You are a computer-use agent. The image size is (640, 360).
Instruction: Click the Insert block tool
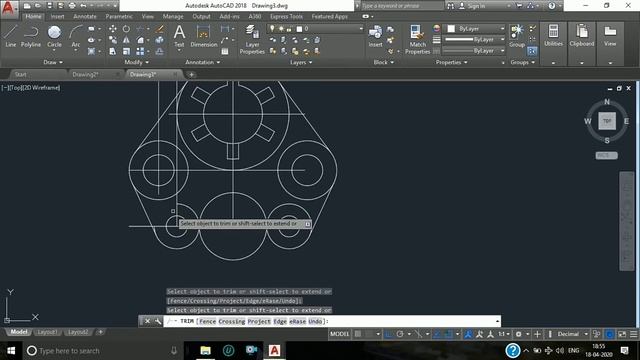[x=375, y=36]
